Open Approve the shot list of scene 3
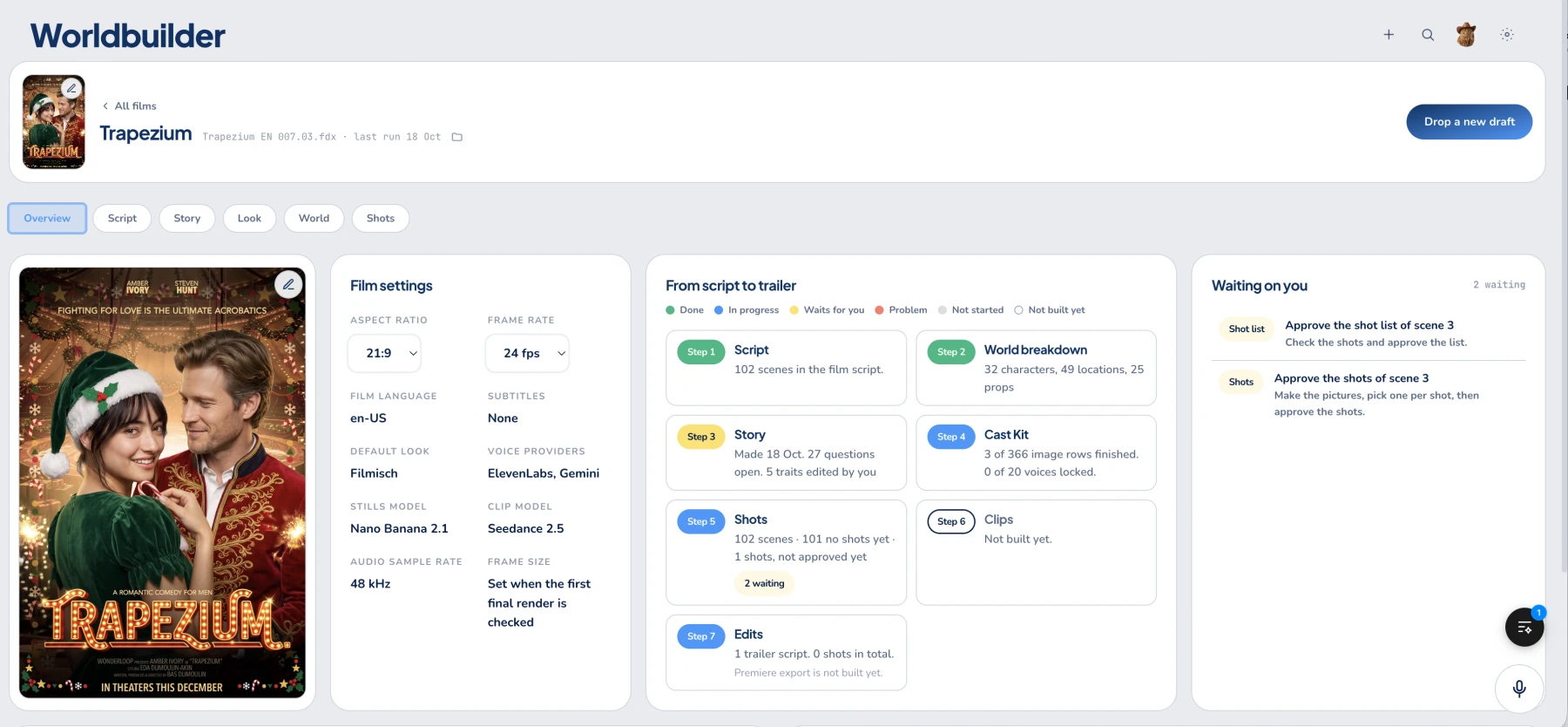1568x727 pixels. pos(1369,333)
